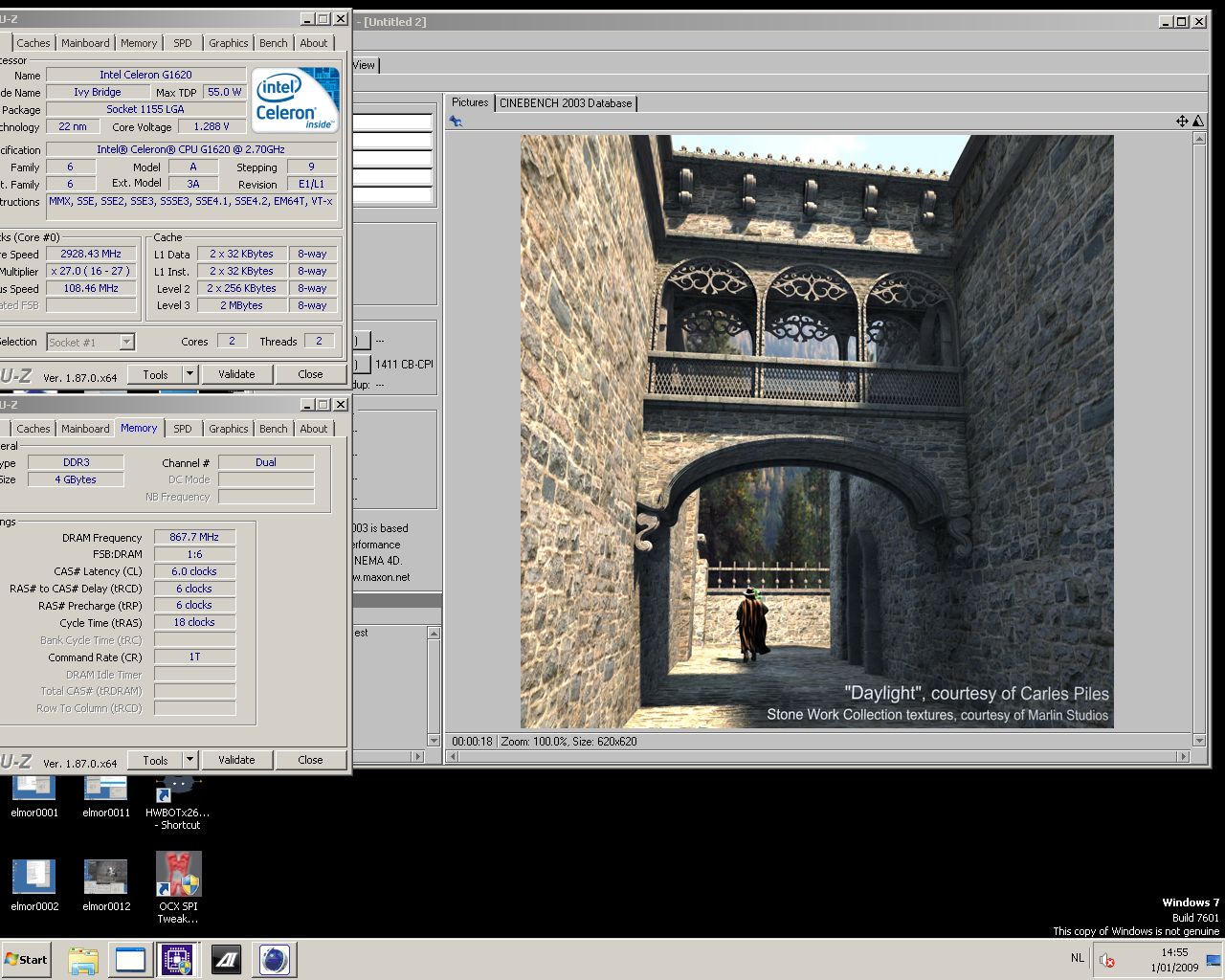The image size is (1225, 980).
Task: Click Close in the upper CPU-Z window
Action: 310,374
